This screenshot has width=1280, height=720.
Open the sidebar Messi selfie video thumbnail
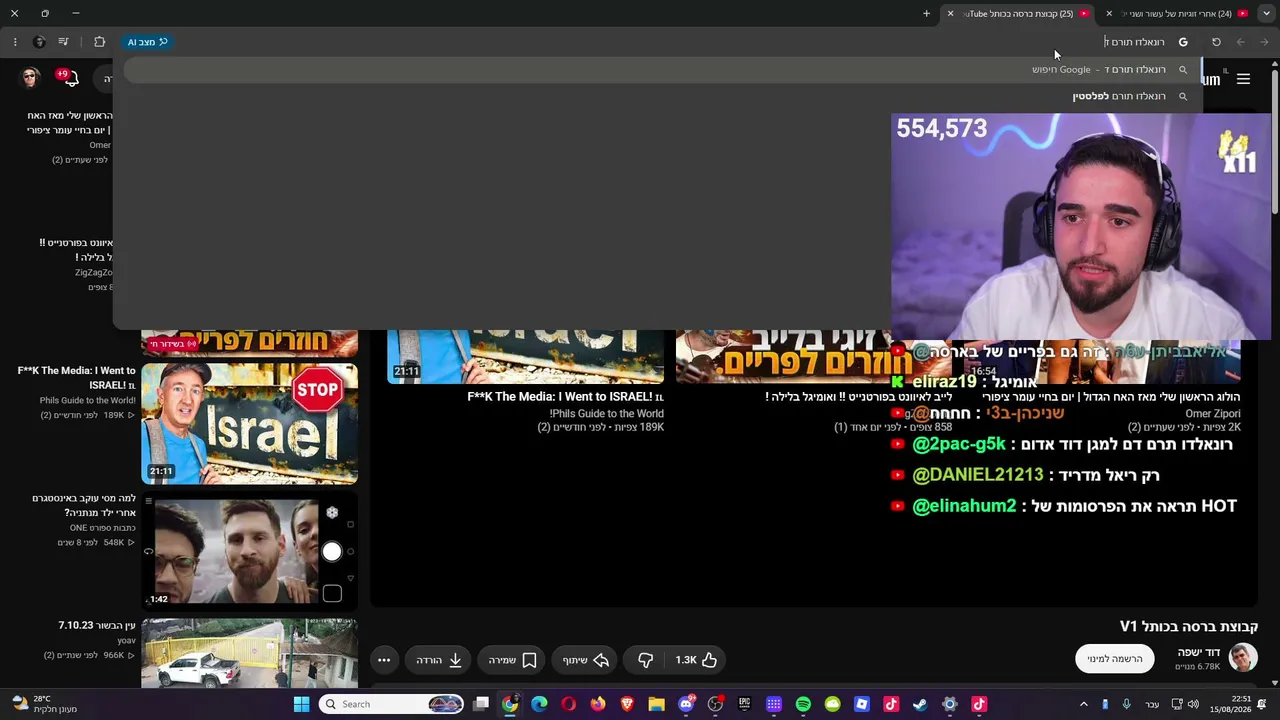pos(249,552)
